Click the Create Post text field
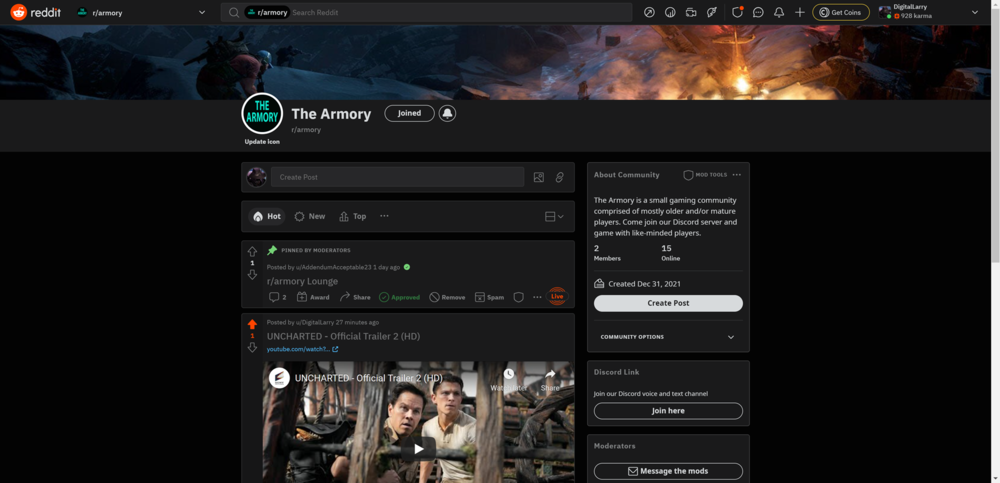 point(397,177)
